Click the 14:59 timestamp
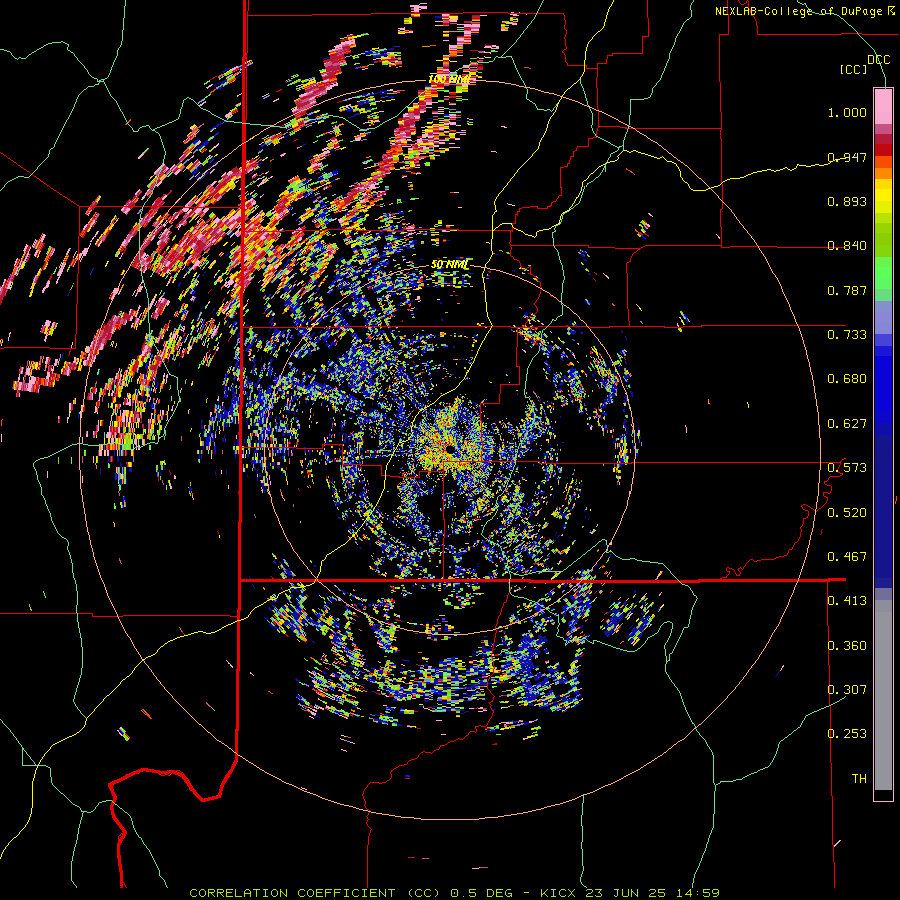 [x=700, y=893]
